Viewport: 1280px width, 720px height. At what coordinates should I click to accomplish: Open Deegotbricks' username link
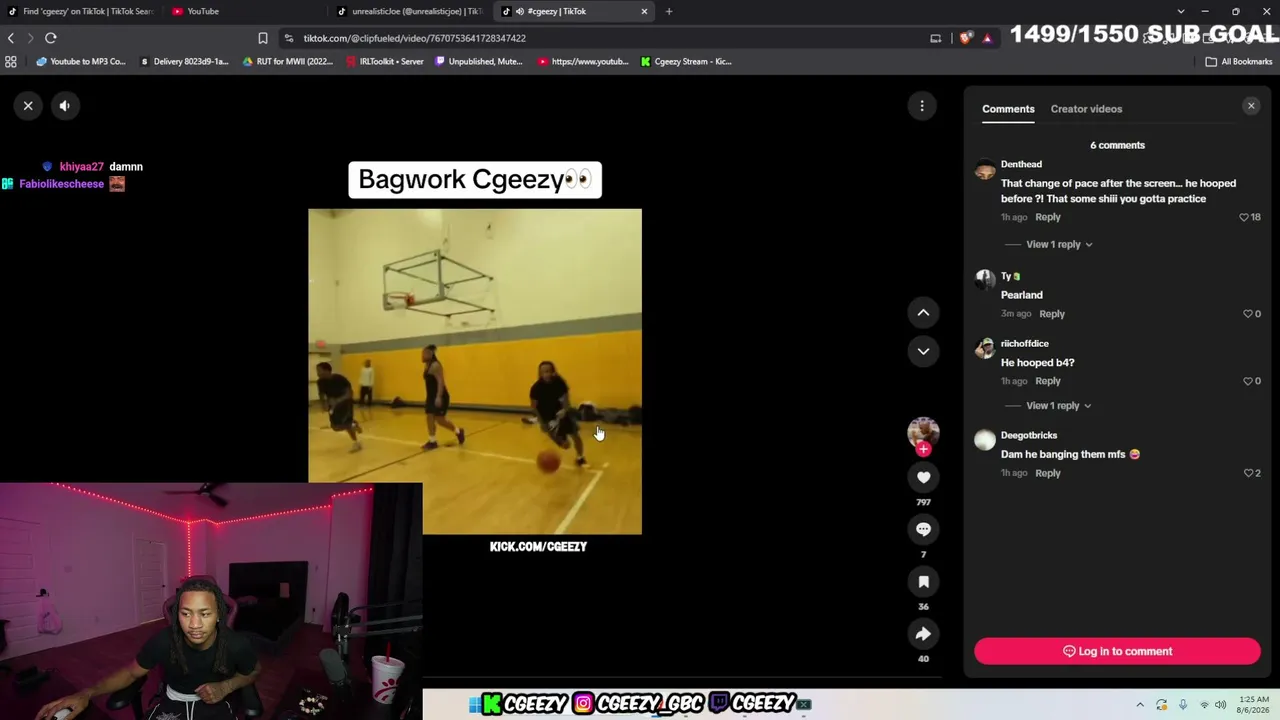coord(1029,435)
